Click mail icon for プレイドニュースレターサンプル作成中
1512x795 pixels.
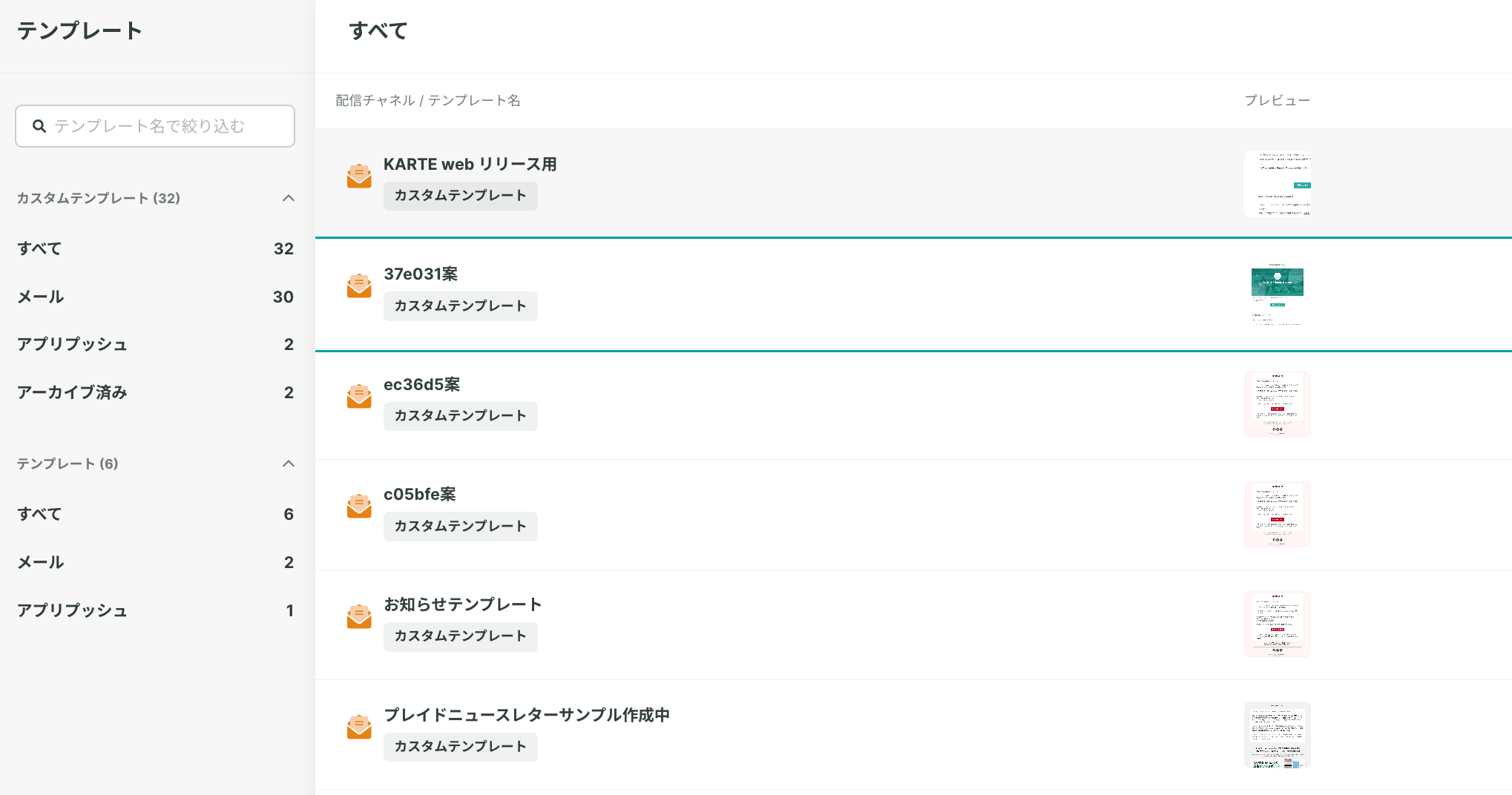[x=359, y=727]
